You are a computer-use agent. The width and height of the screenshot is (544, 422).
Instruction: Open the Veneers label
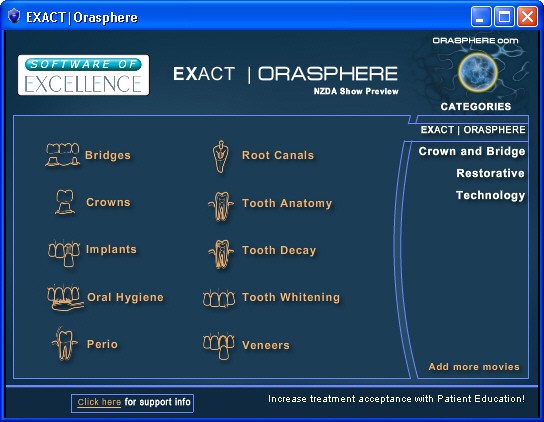coord(266,345)
